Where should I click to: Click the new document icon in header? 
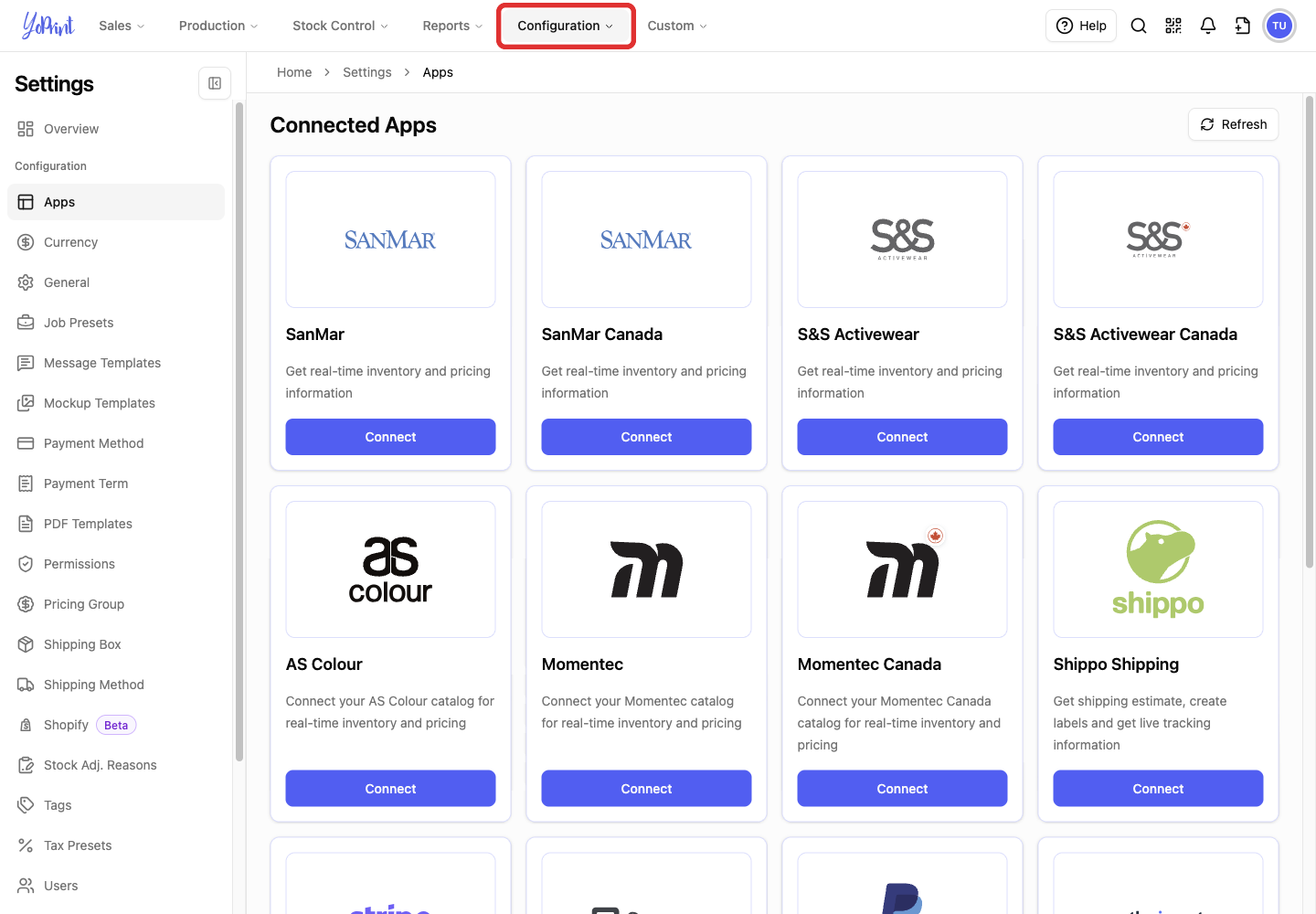click(1243, 26)
